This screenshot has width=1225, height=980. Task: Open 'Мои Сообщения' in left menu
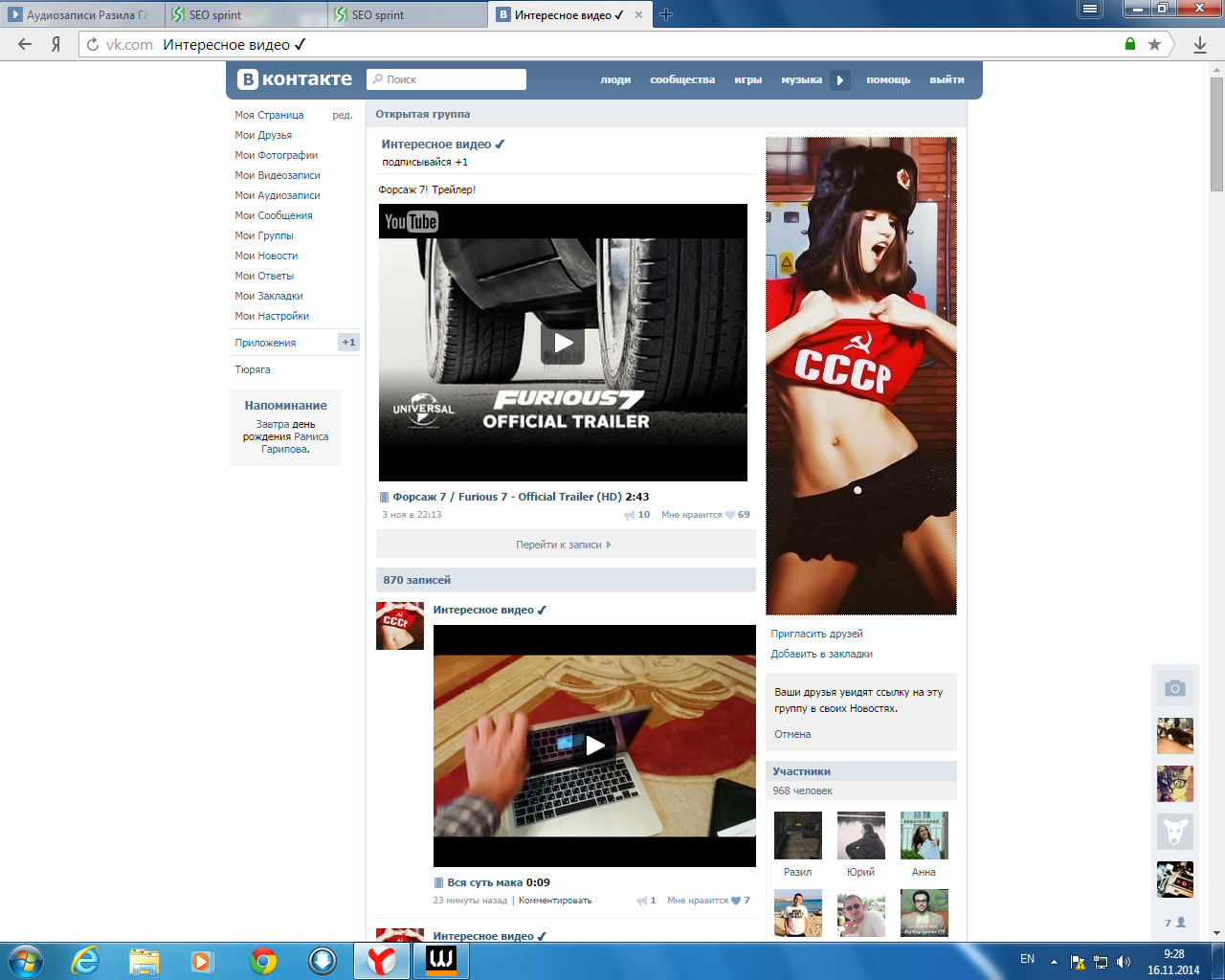click(x=274, y=215)
